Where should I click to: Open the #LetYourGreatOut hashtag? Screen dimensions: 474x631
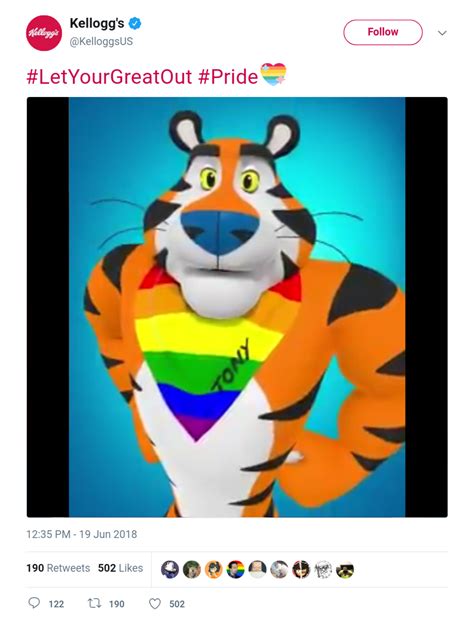point(109,76)
